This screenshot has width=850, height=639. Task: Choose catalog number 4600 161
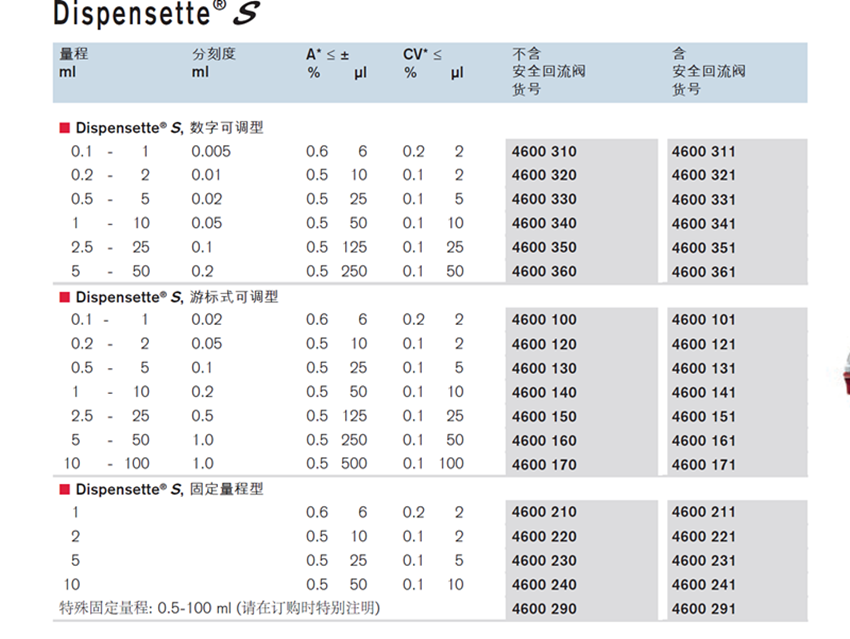[x=704, y=441]
